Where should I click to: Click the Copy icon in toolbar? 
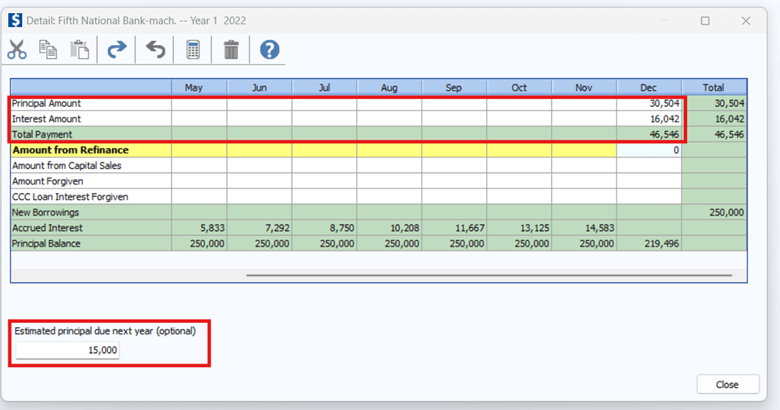[48, 50]
